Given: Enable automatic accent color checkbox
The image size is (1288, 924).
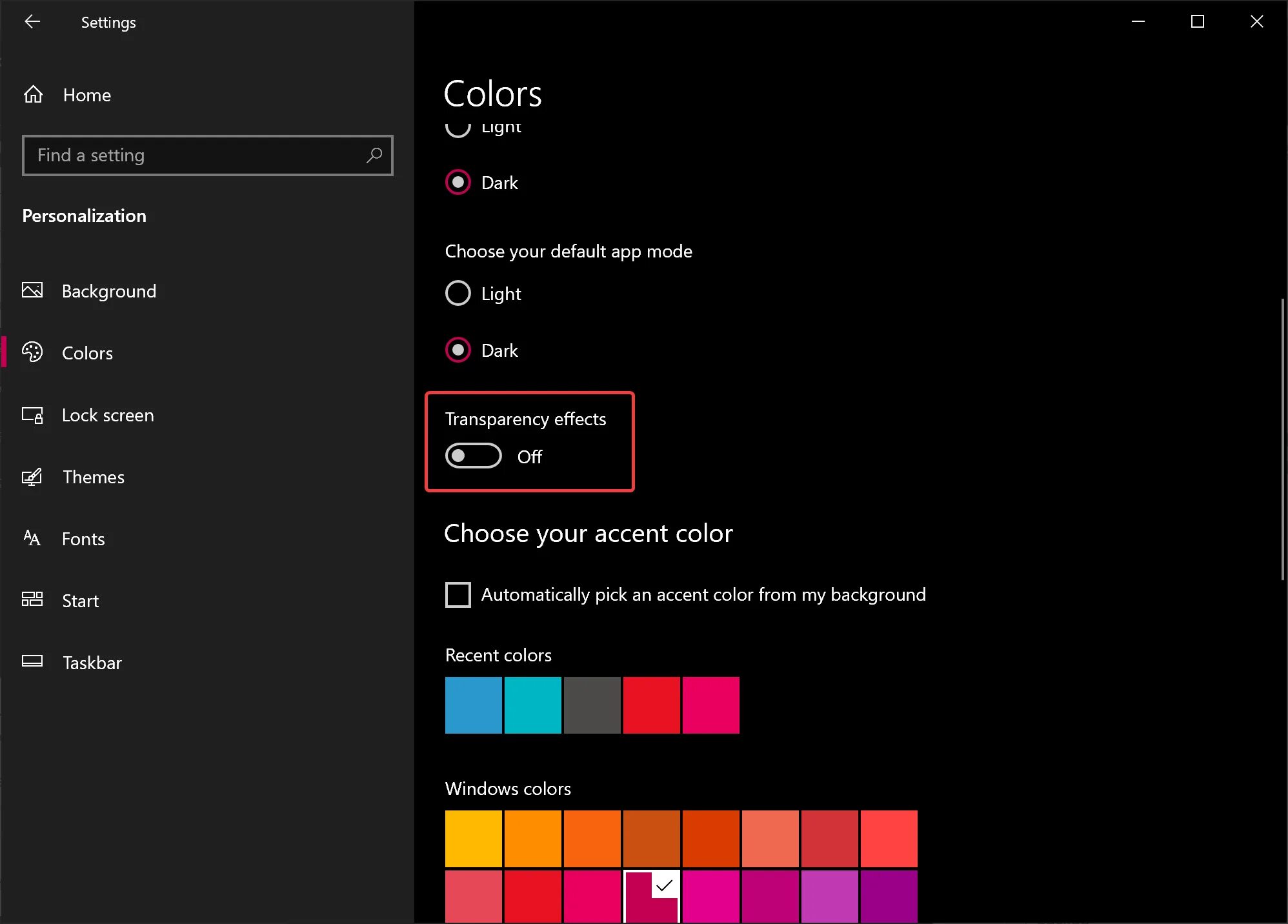Looking at the screenshot, I should (458, 594).
